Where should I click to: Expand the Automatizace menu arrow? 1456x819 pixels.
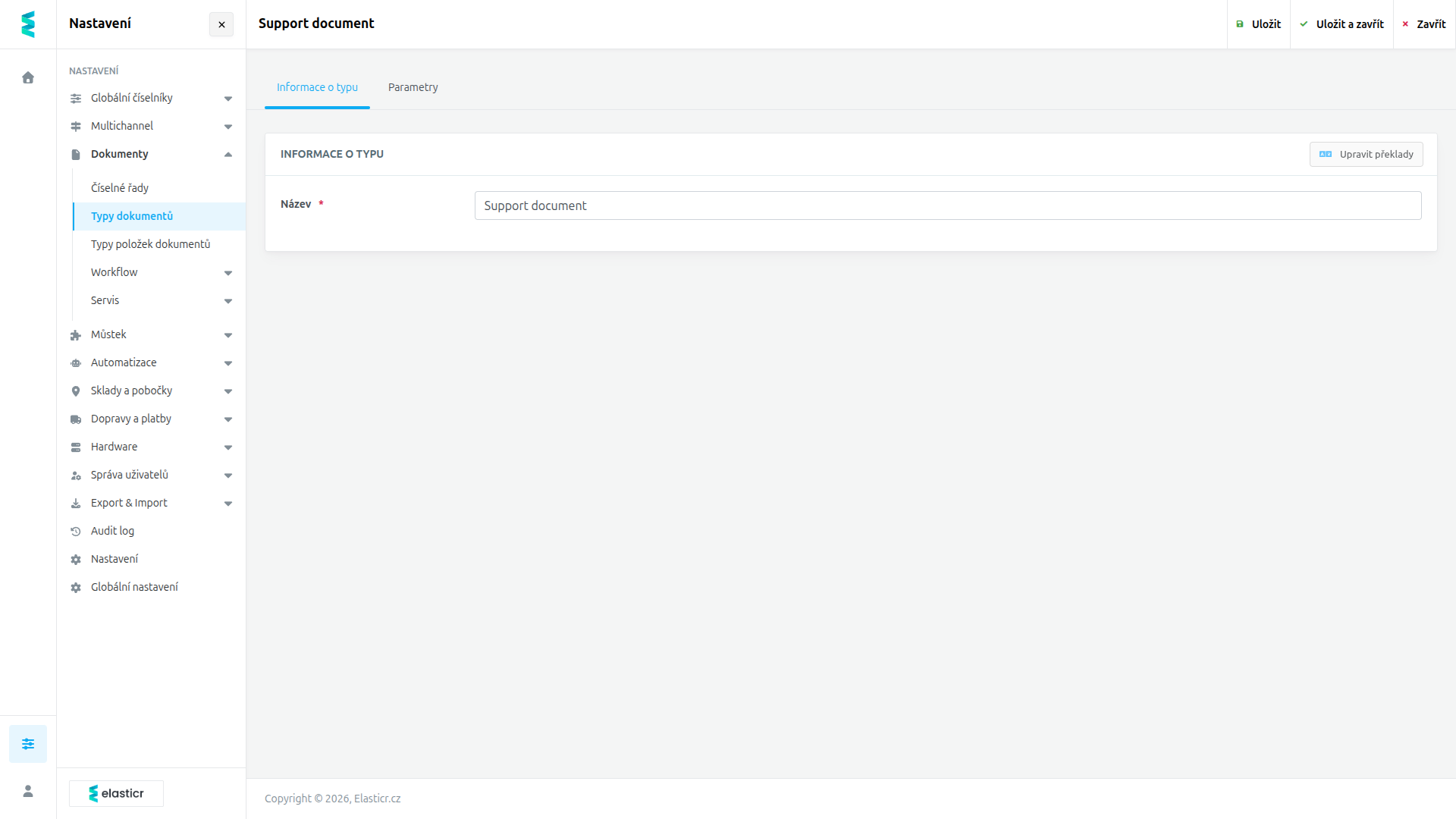click(x=227, y=363)
